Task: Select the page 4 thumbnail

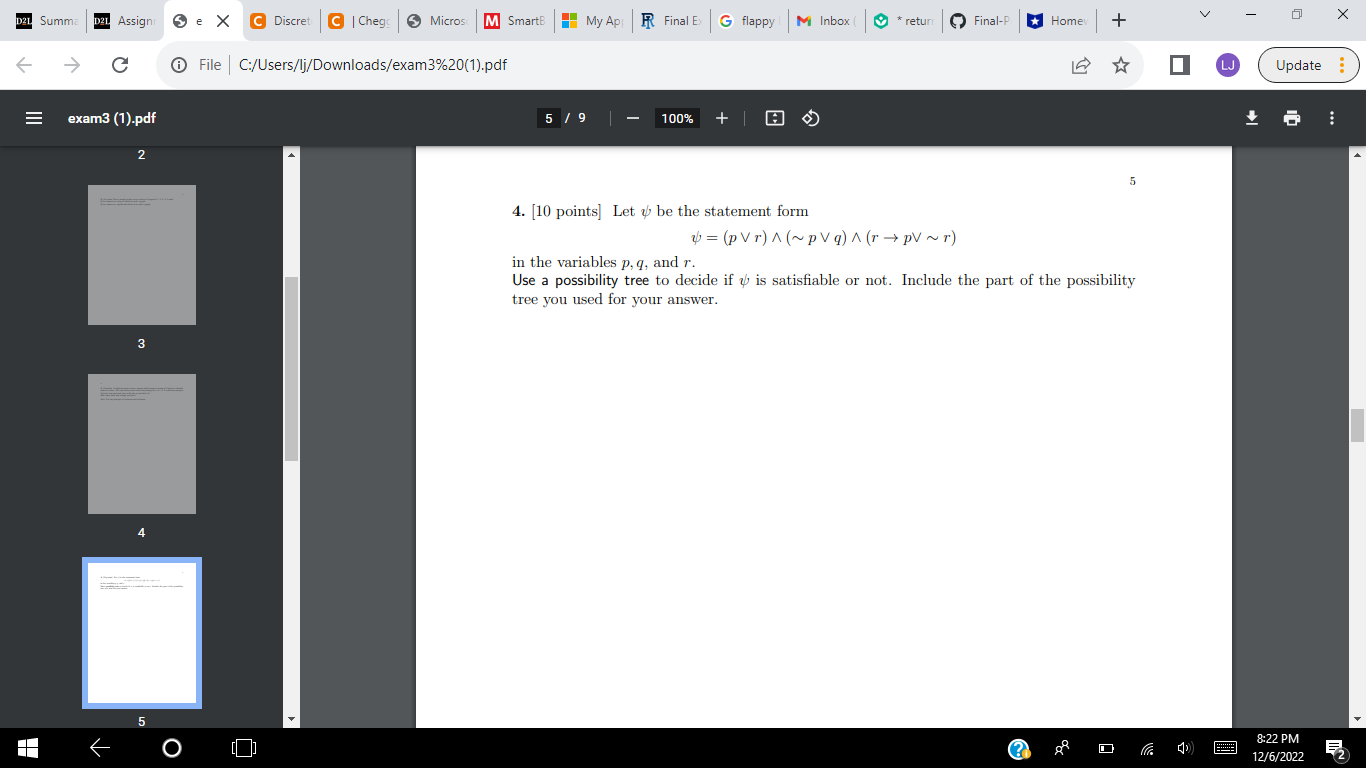Action: 142,444
